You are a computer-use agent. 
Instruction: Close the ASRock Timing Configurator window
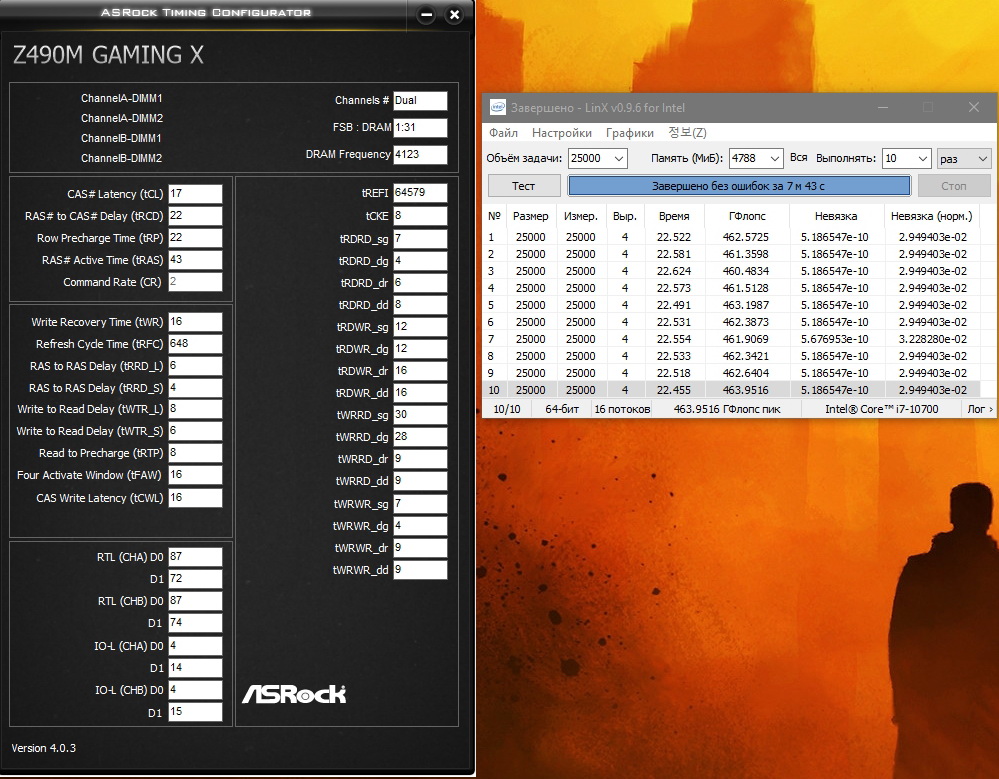click(454, 15)
